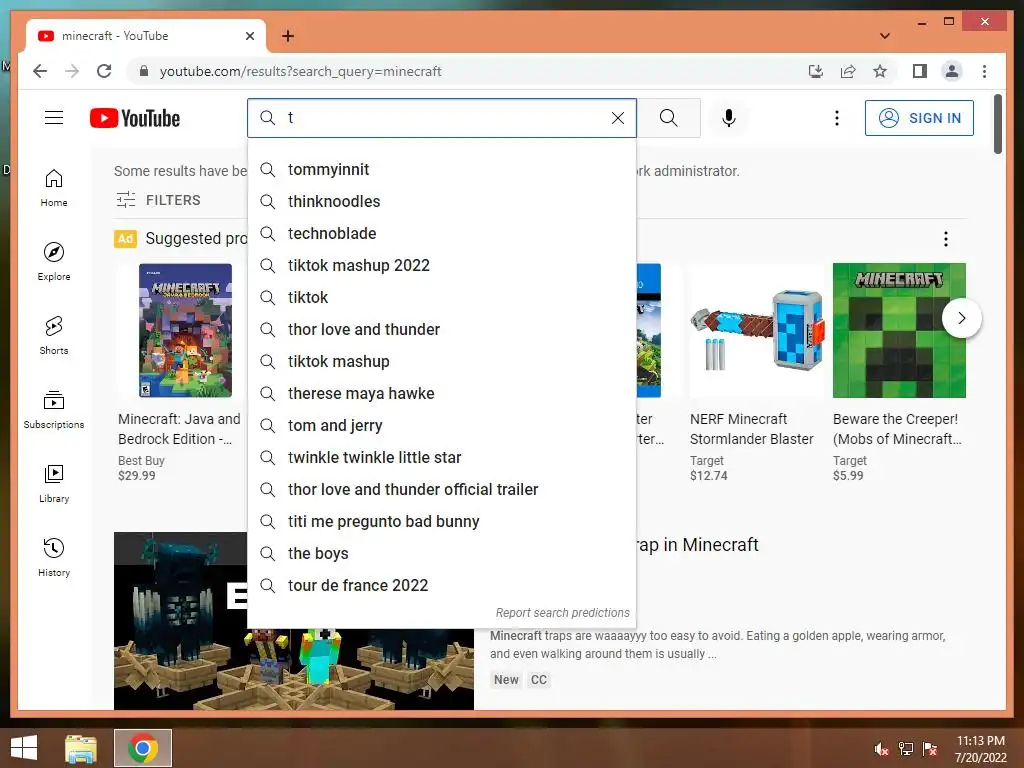The width and height of the screenshot is (1024, 768).
Task: Open the taskbar clock showing 11:13 PM
Action: point(980,749)
